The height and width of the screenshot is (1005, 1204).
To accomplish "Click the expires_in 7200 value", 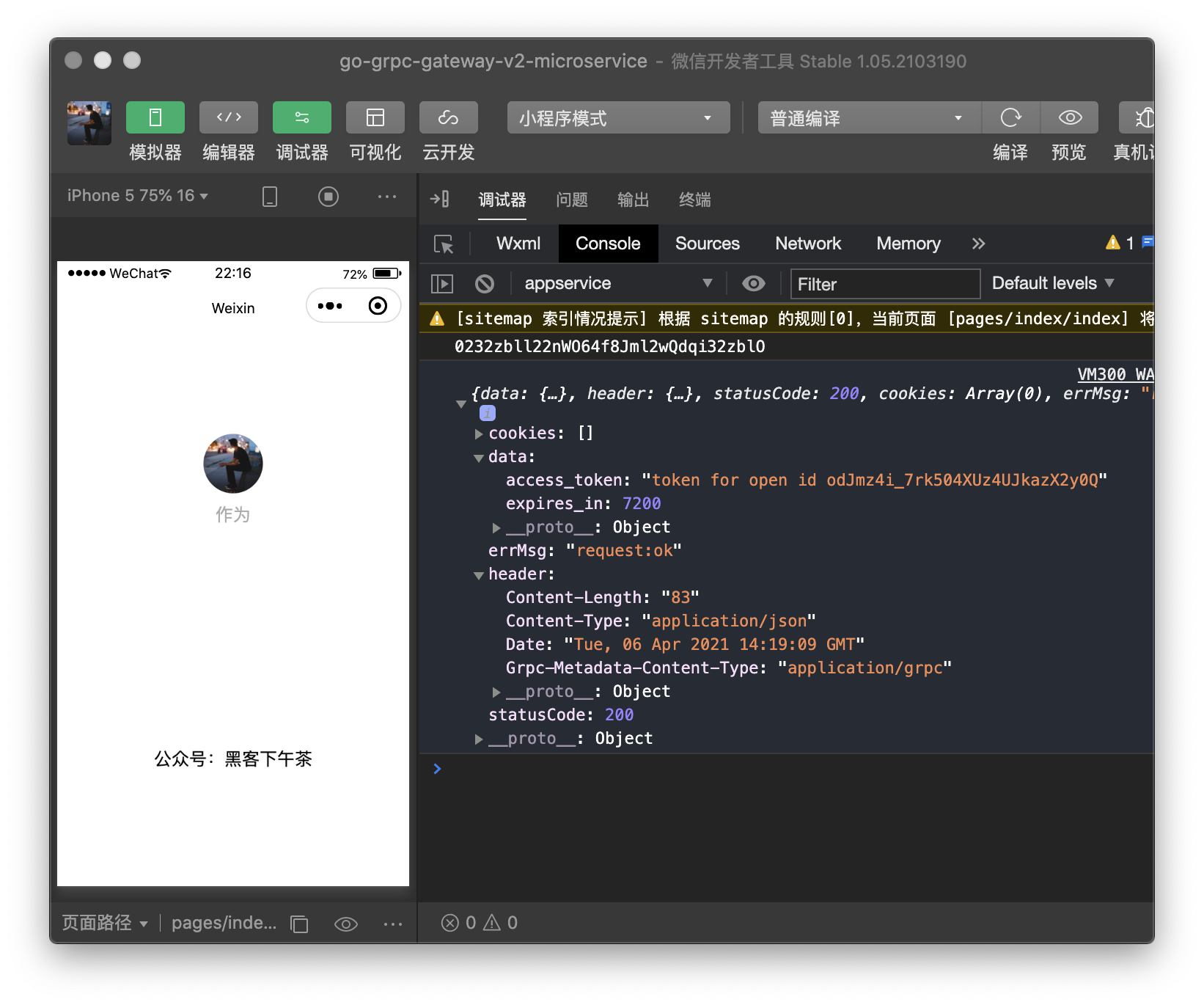I will pos(642,503).
